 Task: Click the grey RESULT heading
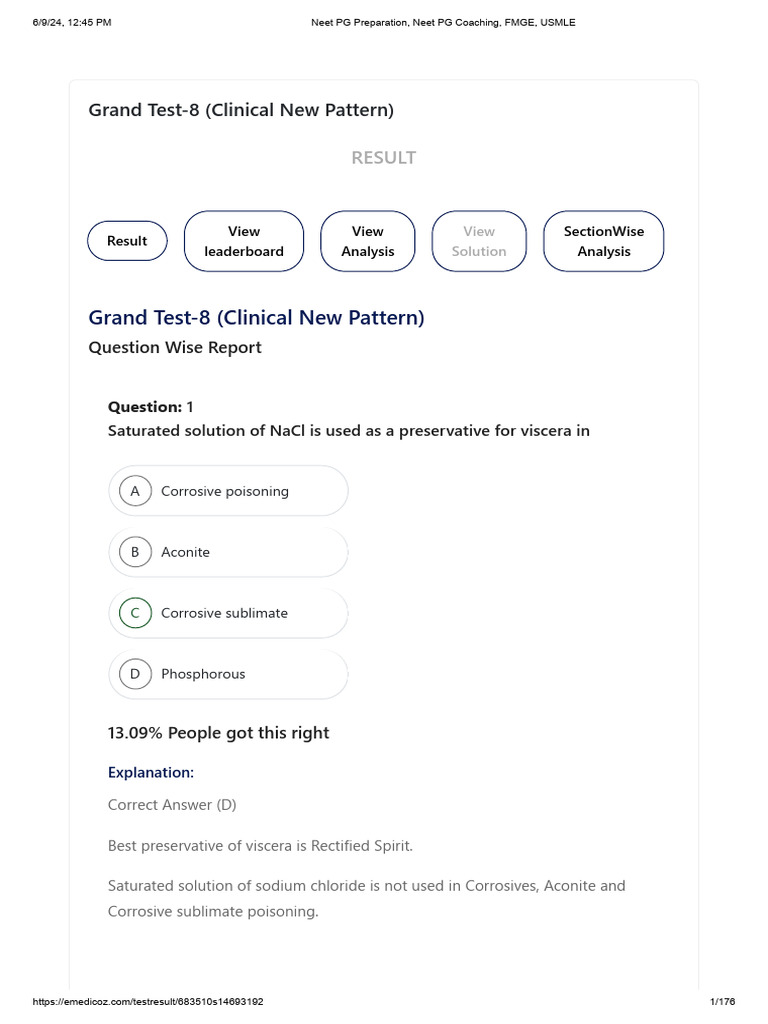[x=384, y=158]
